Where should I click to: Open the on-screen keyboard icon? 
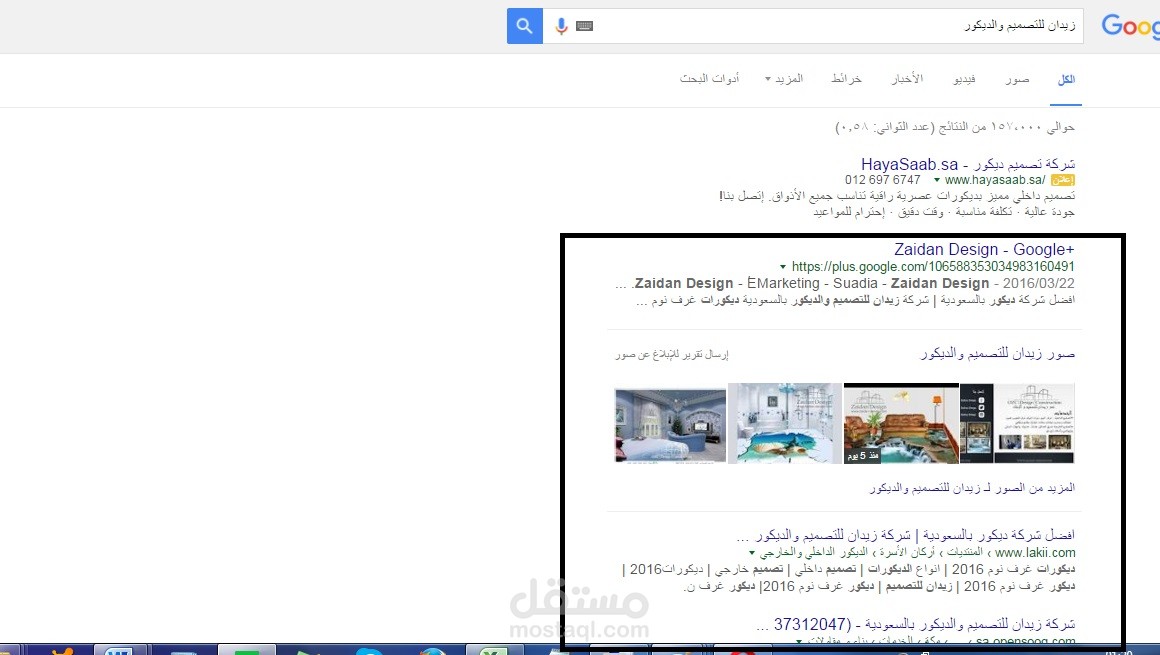pyautogui.click(x=584, y=26)
